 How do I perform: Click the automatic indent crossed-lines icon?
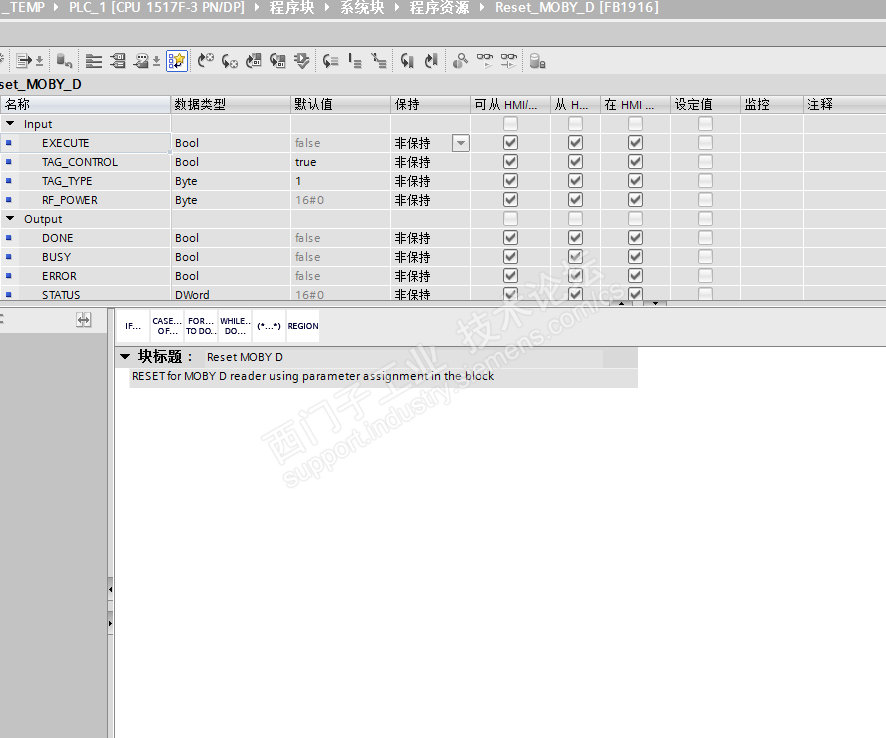379,60
